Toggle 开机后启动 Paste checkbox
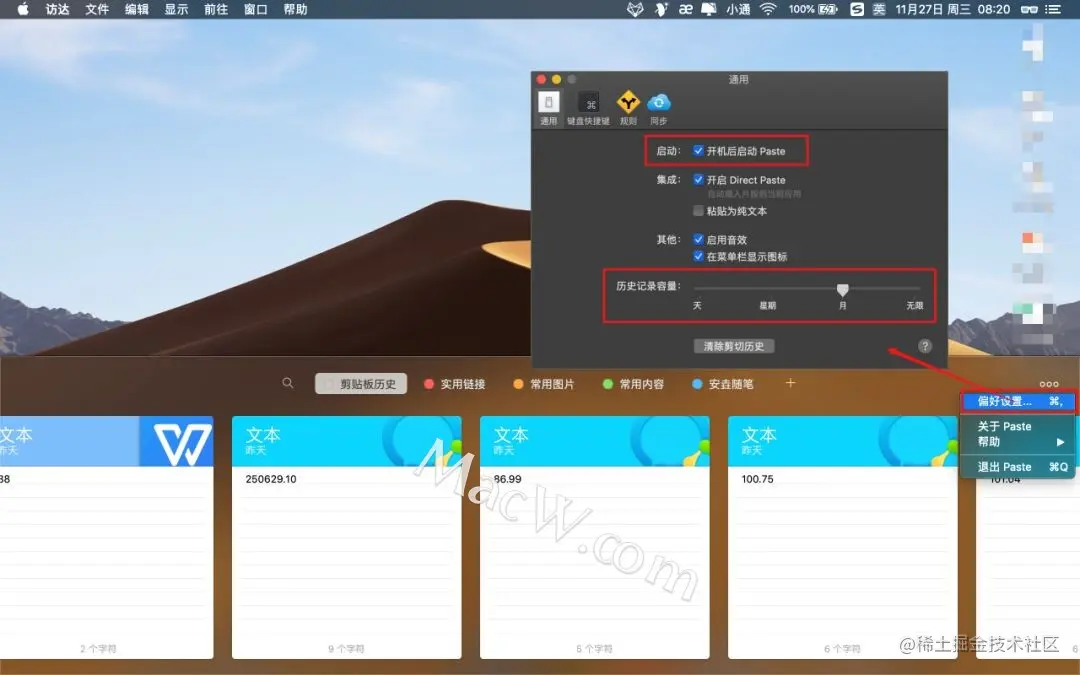The height and width of the screenshot is (675, 1080). click(698, 151)
